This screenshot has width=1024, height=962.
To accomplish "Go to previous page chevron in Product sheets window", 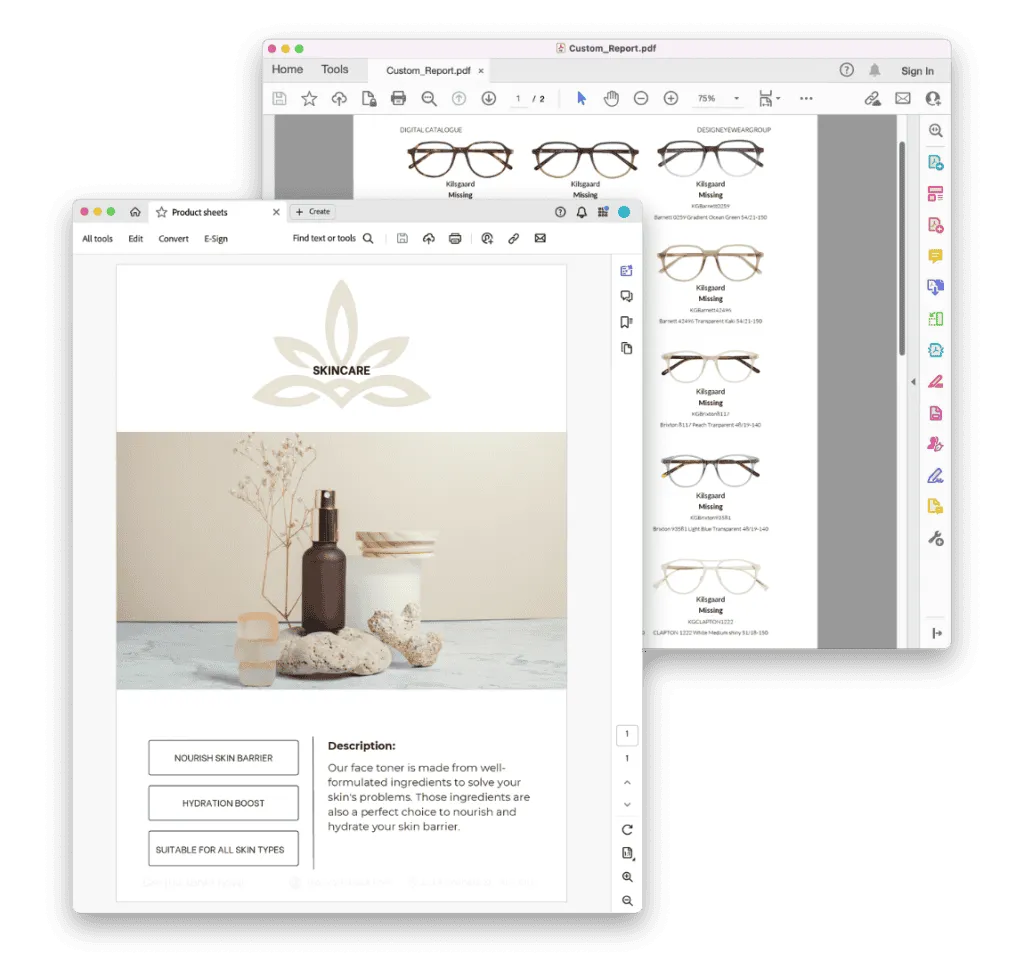I will [627, 782].
